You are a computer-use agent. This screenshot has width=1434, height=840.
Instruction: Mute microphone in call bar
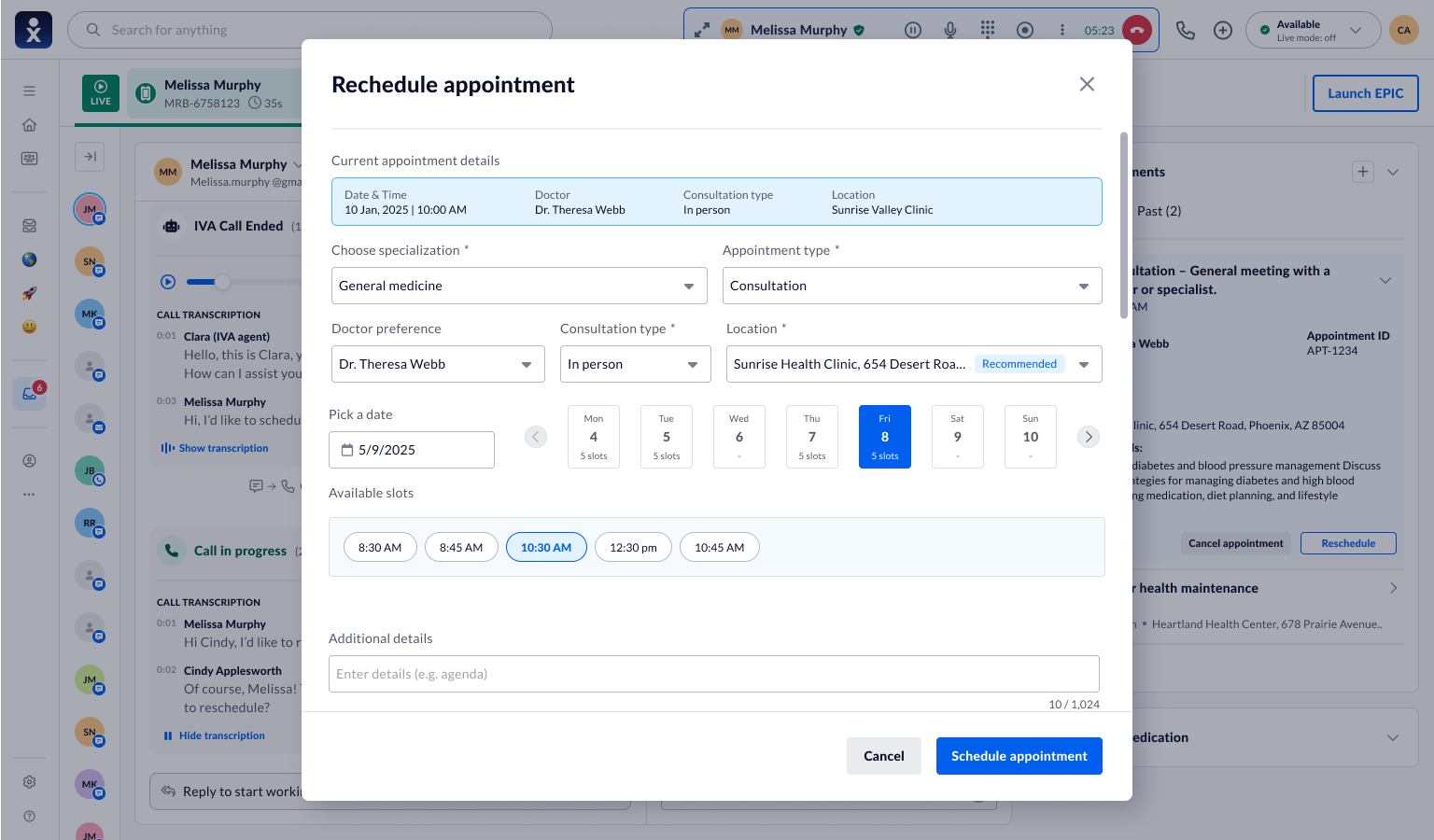[950, 30]
